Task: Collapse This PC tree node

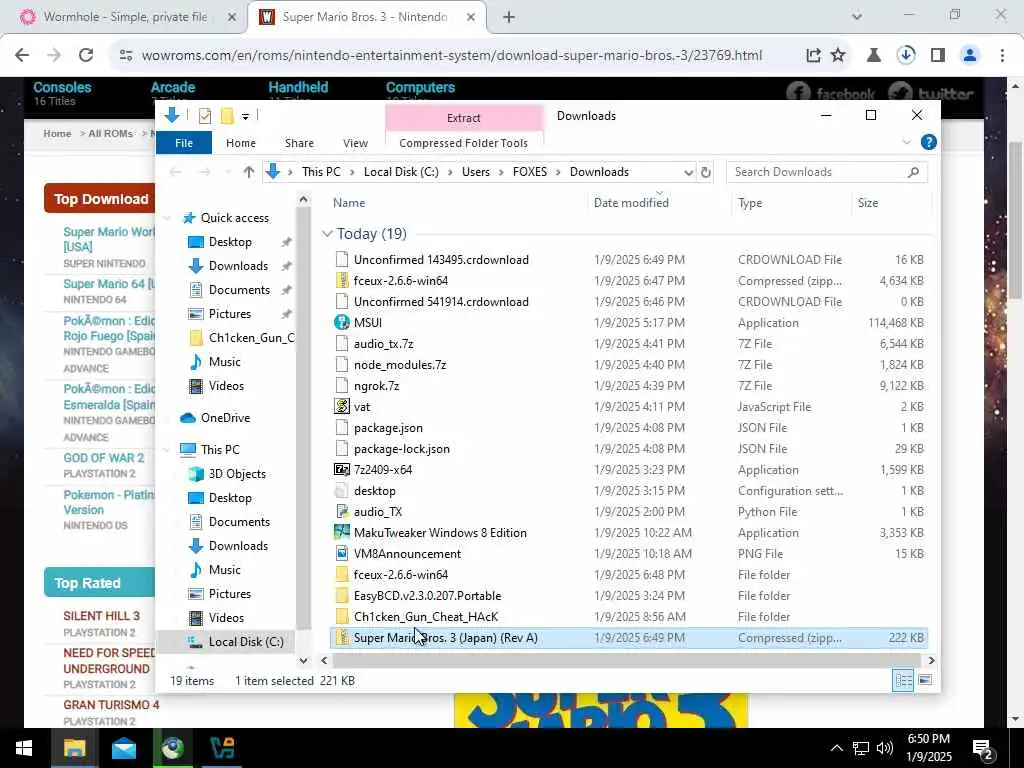Action: (167, 450)
